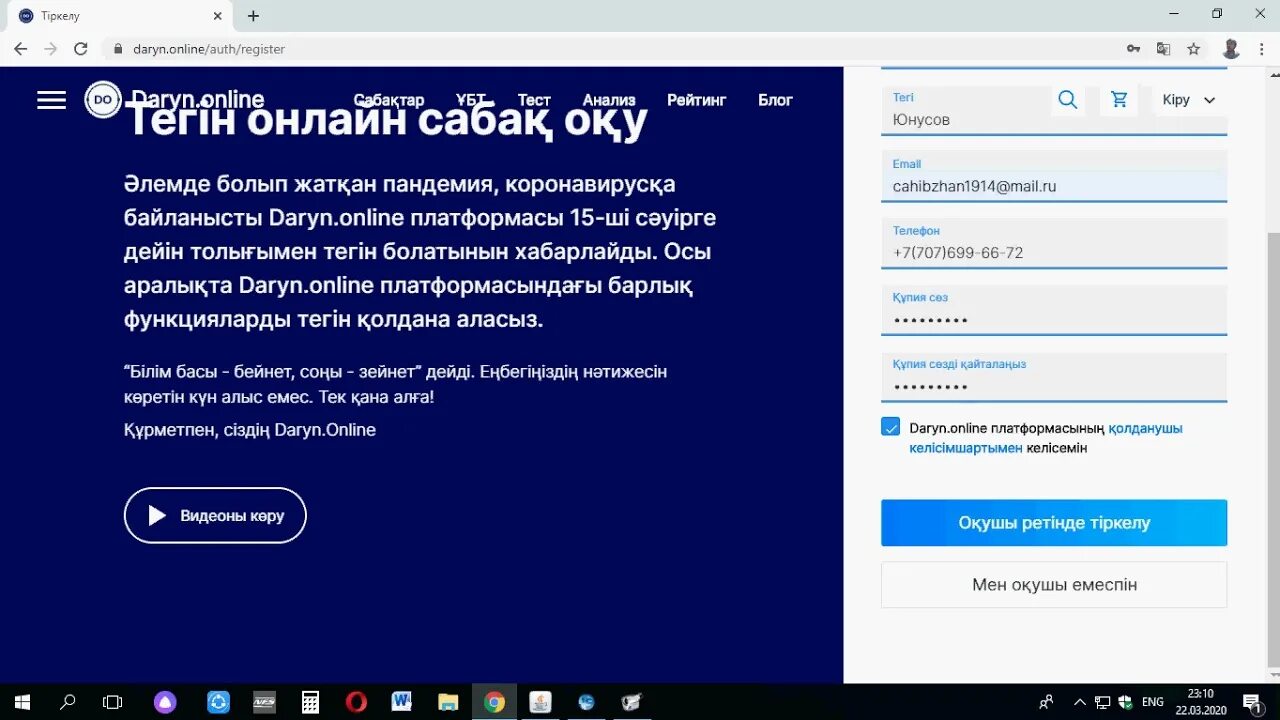This screenshot has height=720, width=1280.
Task: Open Alice assistant purple taskbar icon
Action: tap(165, 702)
